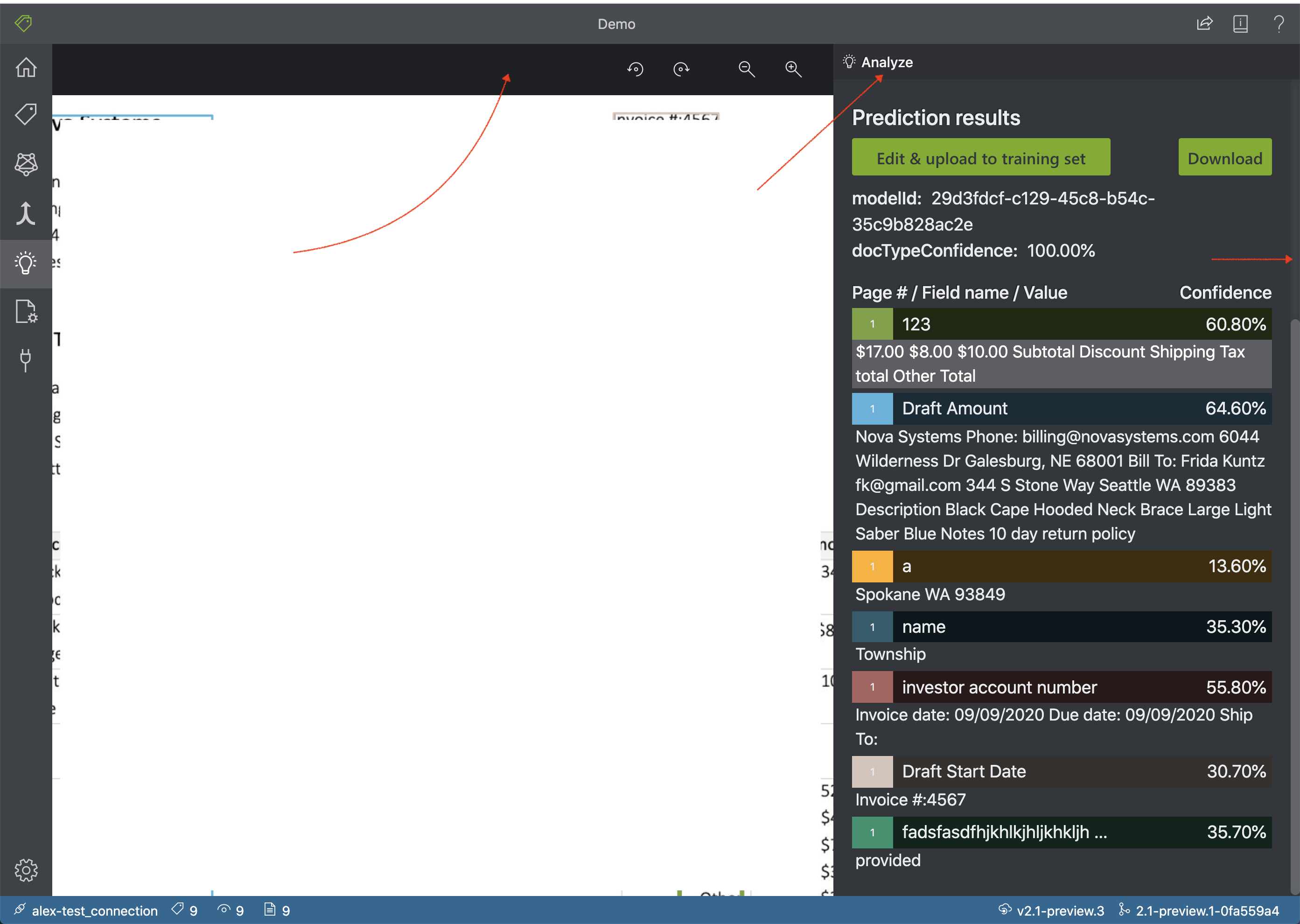Click the share icon in title bar
The width and height of the screenshot is (1300, 924).
1204,24
